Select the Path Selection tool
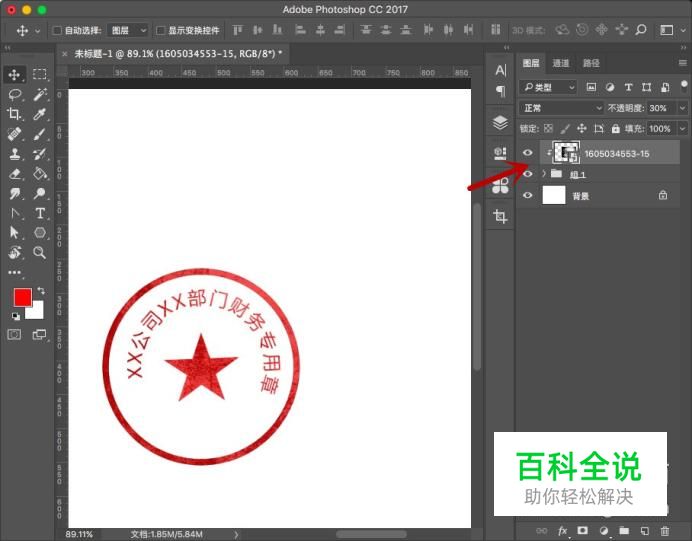 click(x=14, y=233)
